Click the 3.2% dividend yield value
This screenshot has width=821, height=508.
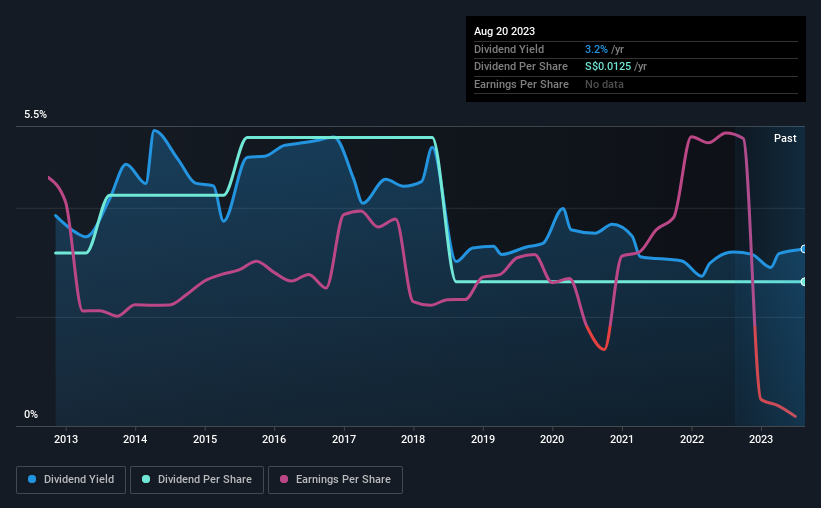click(x=596, y=49)
